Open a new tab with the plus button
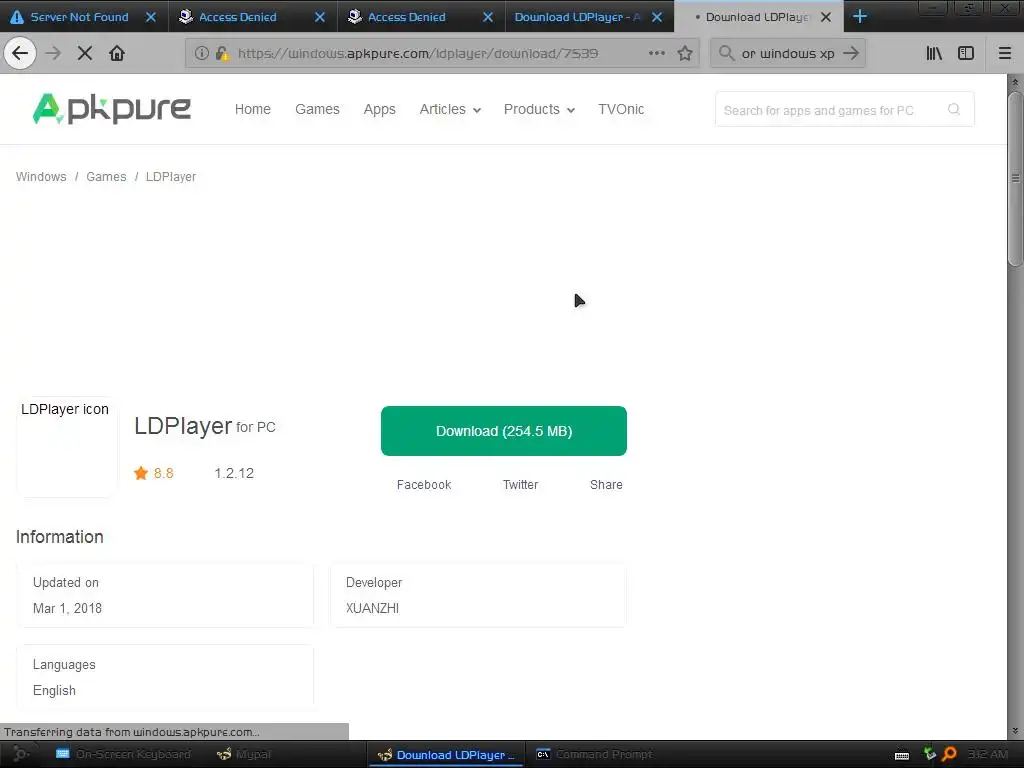 860,16
